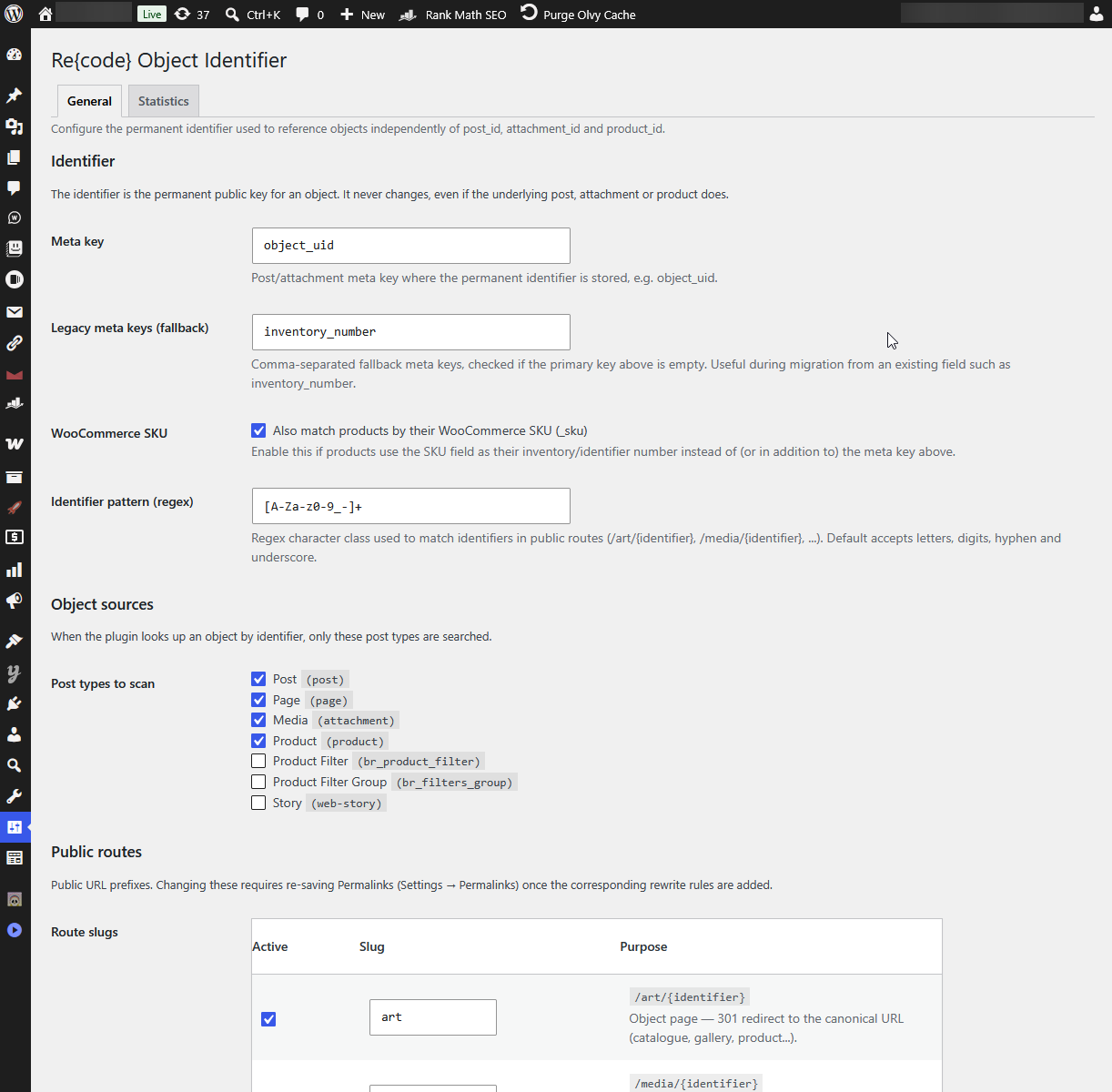Uncheck WooCommerce SKU matching checkbox
Screen dimensions: 1112x1092
tap(258, 430)
